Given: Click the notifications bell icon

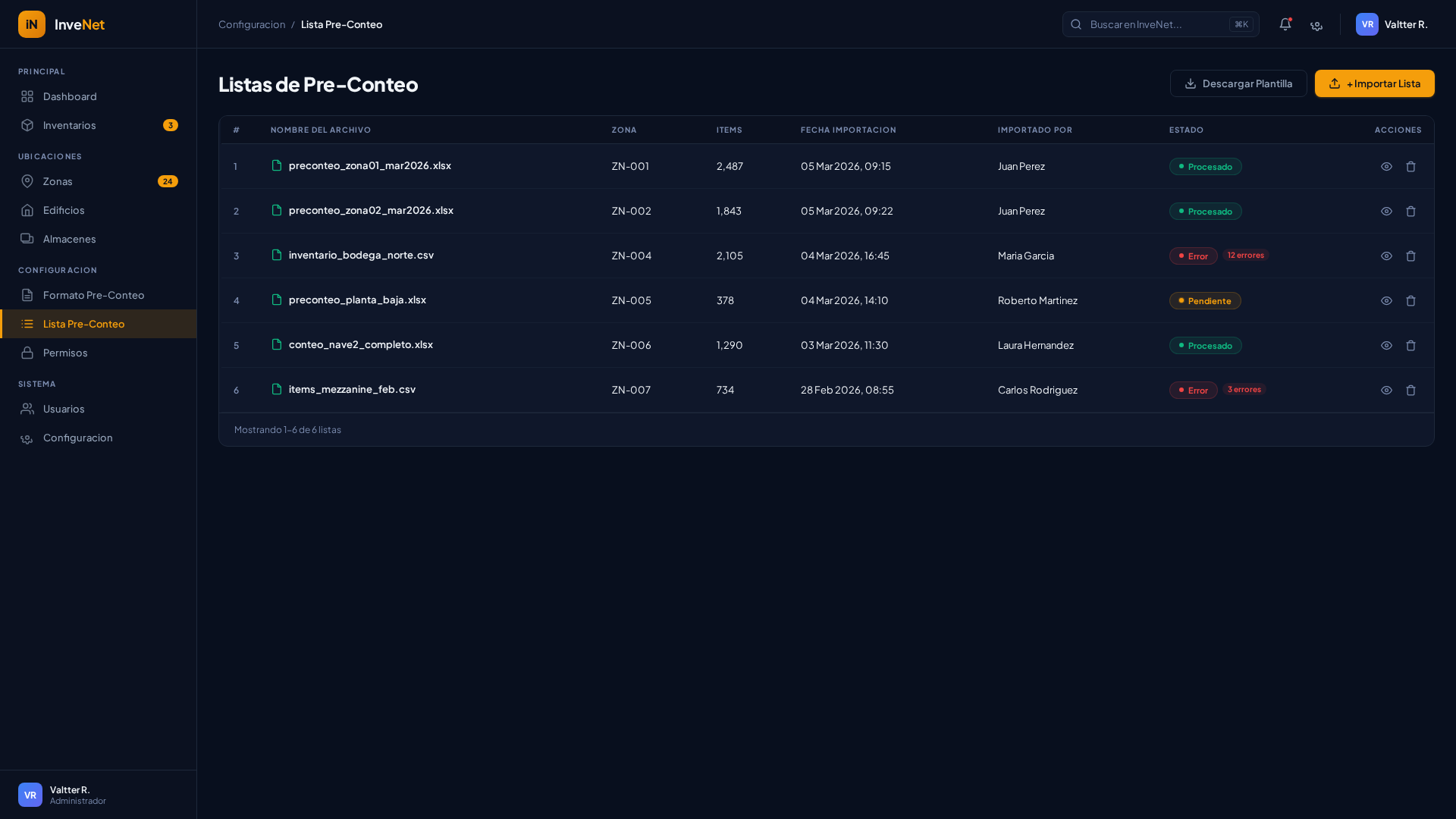Looking at the screenshot, I should pyautogui.click(x=1285, y=24).
